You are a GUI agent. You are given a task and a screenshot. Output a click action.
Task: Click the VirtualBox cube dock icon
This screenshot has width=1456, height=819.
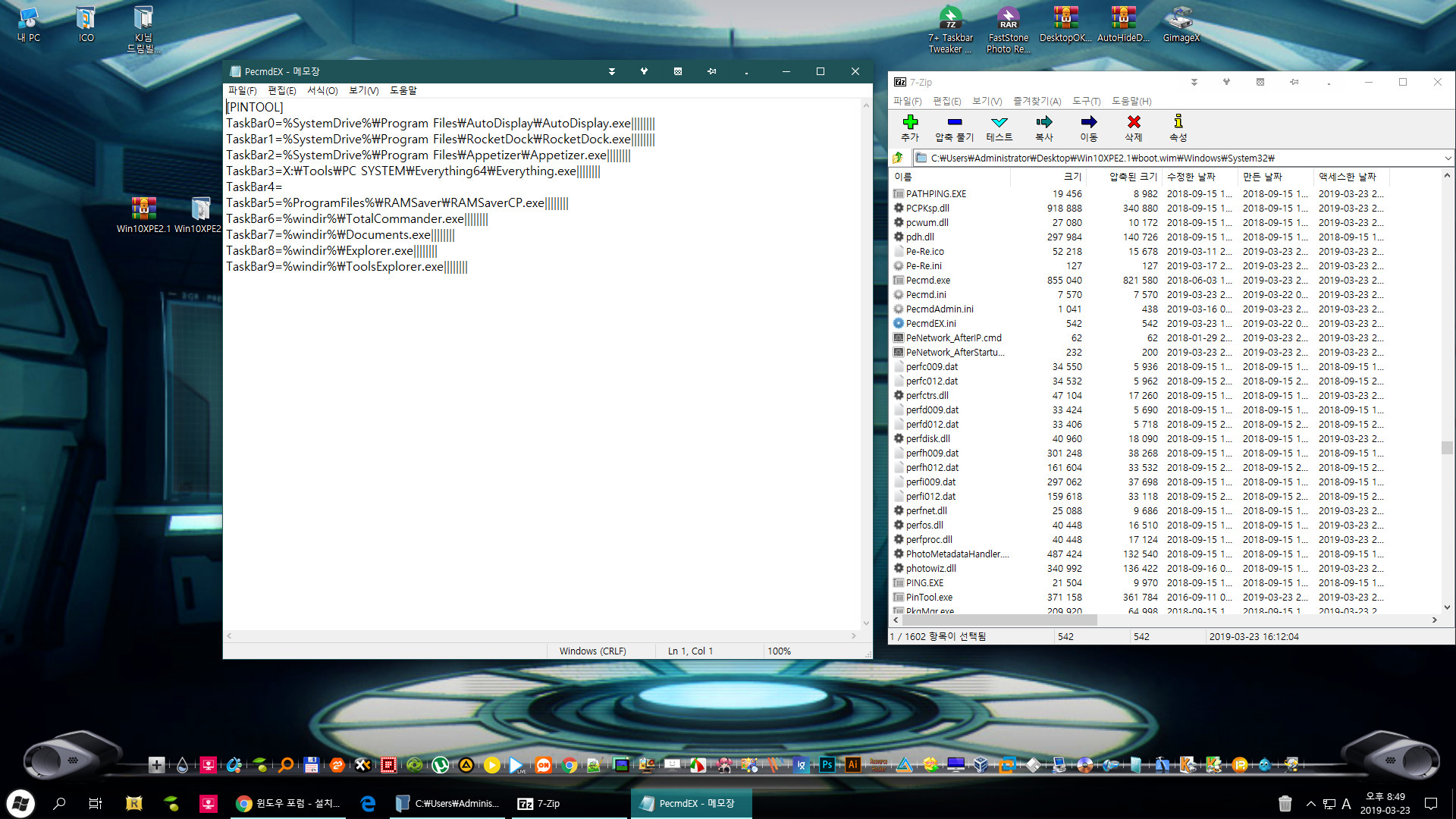pyautogui.click(x=981, y=765)
